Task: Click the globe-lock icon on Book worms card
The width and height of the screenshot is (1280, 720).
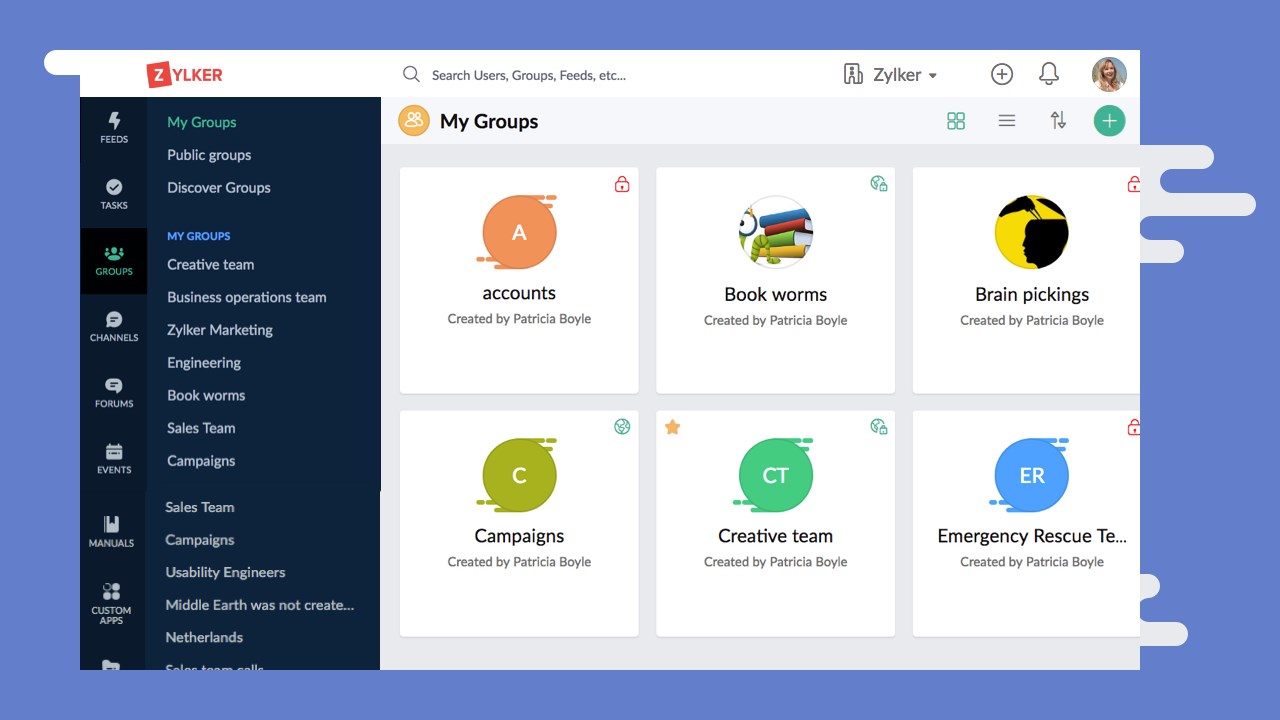Action: (x=879, y=183)
